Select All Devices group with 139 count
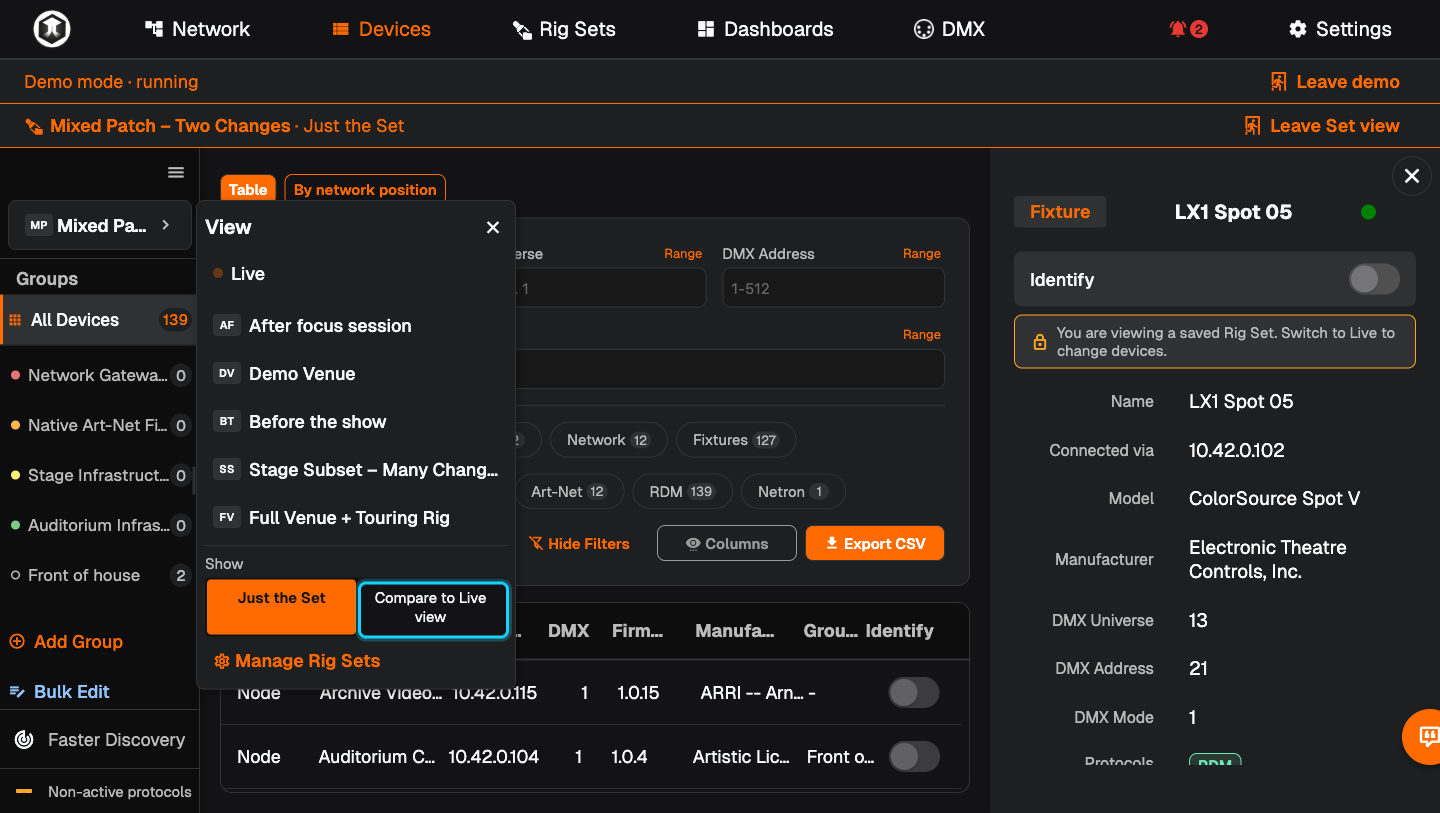This screenshot has height=813, width=1440. click(x=99, y=320)
